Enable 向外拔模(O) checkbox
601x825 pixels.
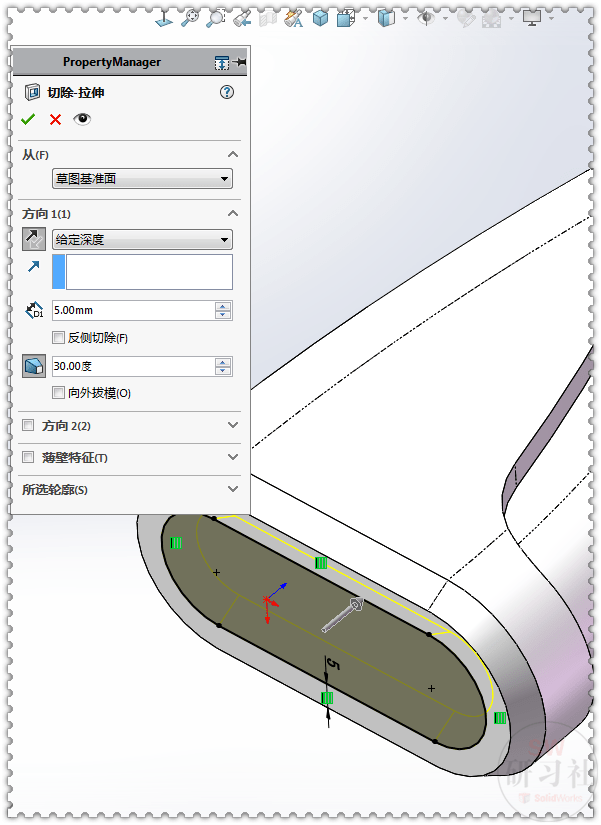(58, 393)
